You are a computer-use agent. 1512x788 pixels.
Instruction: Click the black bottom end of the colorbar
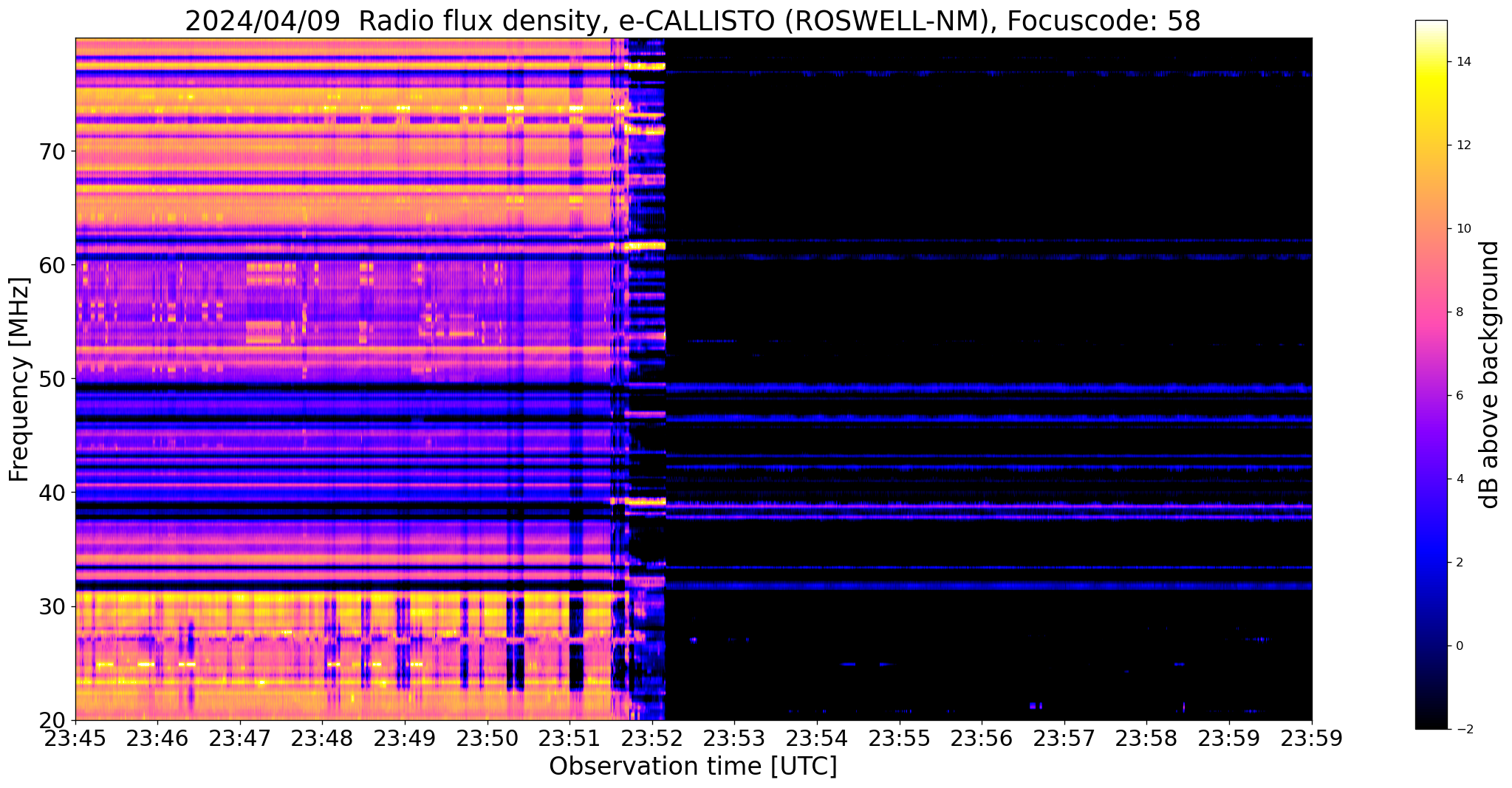coord(1431,720)
